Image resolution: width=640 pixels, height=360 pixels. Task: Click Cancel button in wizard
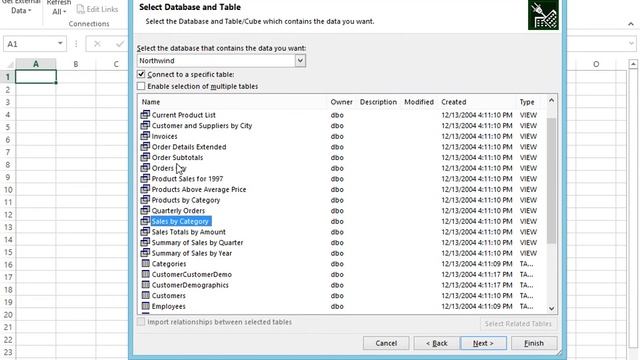coord(386,343)
